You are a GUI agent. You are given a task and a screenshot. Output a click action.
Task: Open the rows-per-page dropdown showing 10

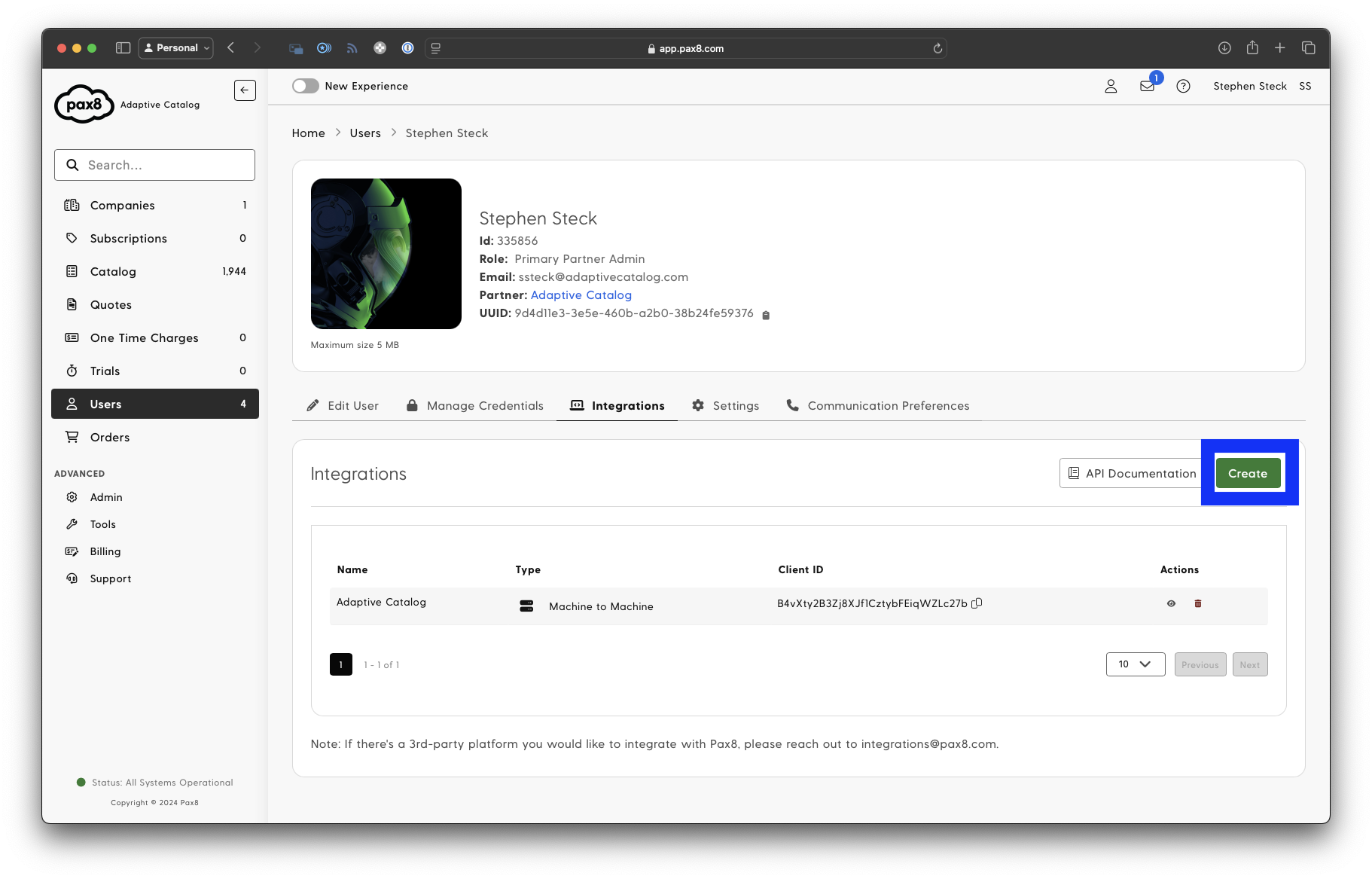1136,664
